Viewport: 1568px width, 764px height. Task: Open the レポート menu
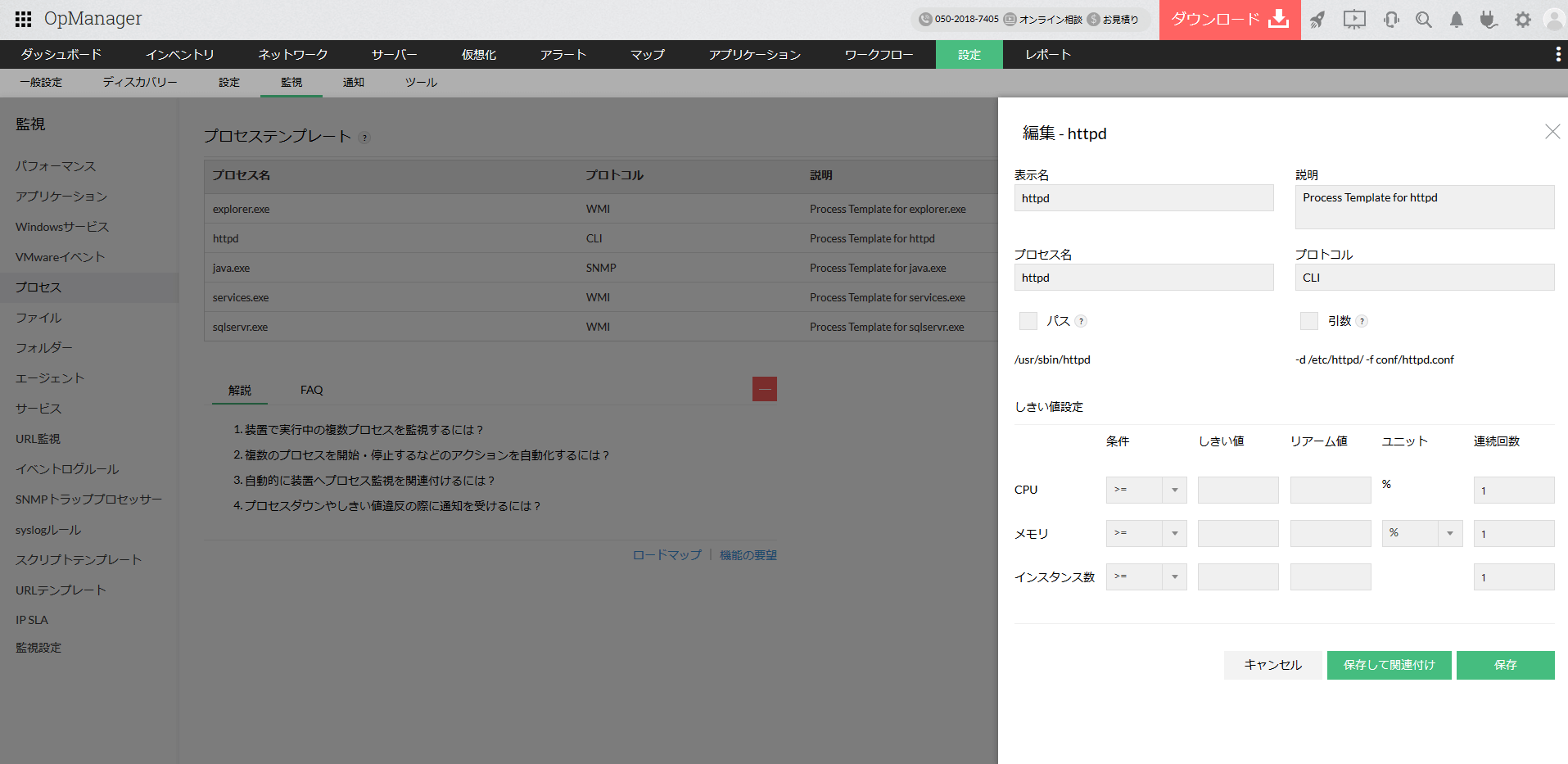(x=1048, y=54)
